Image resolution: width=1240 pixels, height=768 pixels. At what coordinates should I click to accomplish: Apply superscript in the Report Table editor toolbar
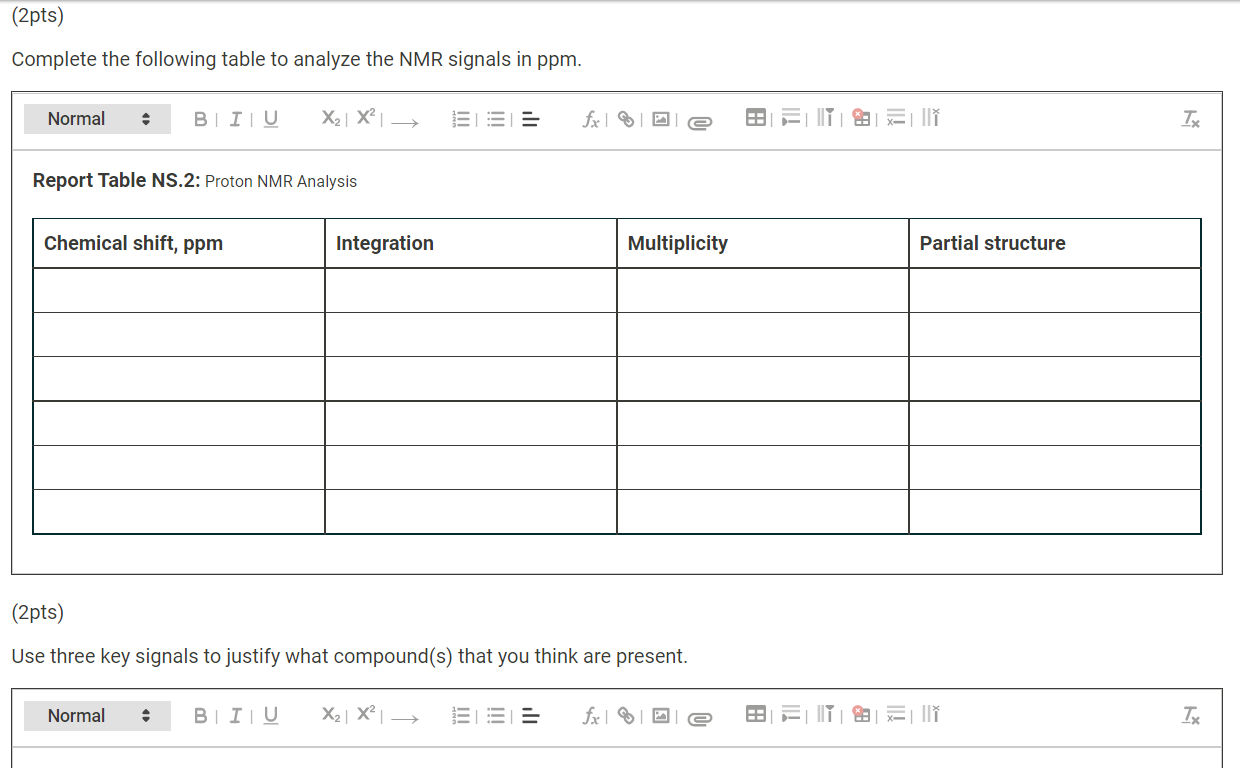pyautogui.click(x=365, y=119)
